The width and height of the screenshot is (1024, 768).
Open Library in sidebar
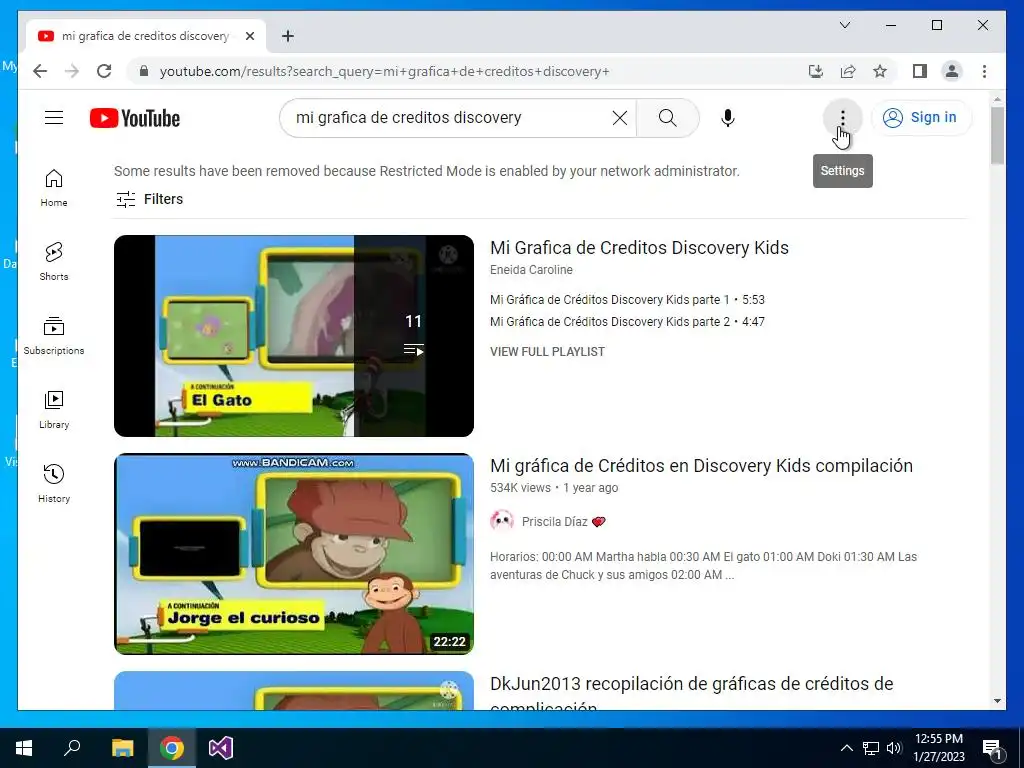point(54,409)
